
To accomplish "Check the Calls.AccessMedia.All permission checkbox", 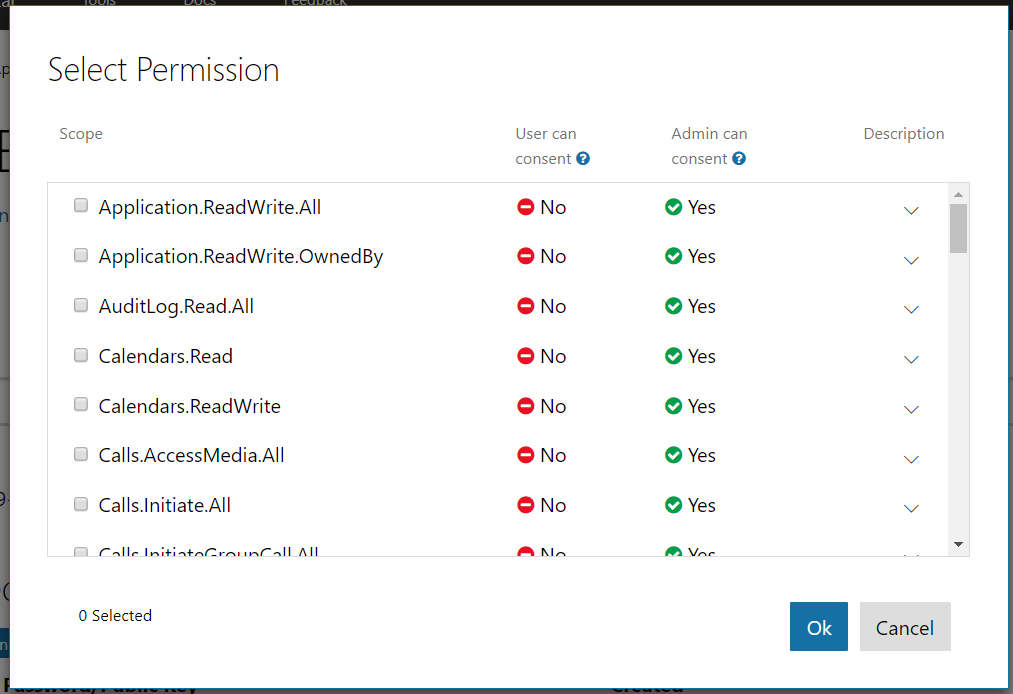I will (x=80, y=453).
